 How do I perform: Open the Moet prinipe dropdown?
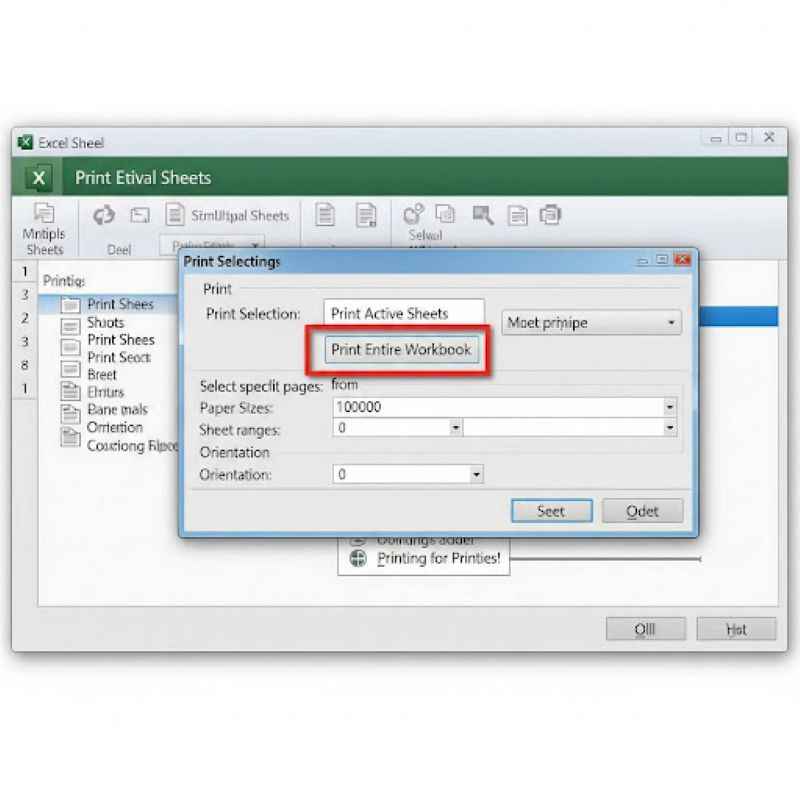pyautogui.click(x=591, y=323)
